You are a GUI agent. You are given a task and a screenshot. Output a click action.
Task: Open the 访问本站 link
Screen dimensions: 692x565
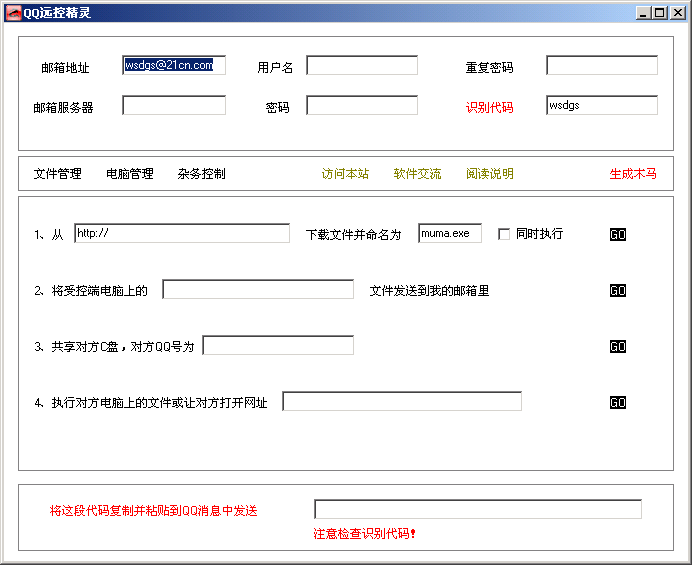coord(345,174)
